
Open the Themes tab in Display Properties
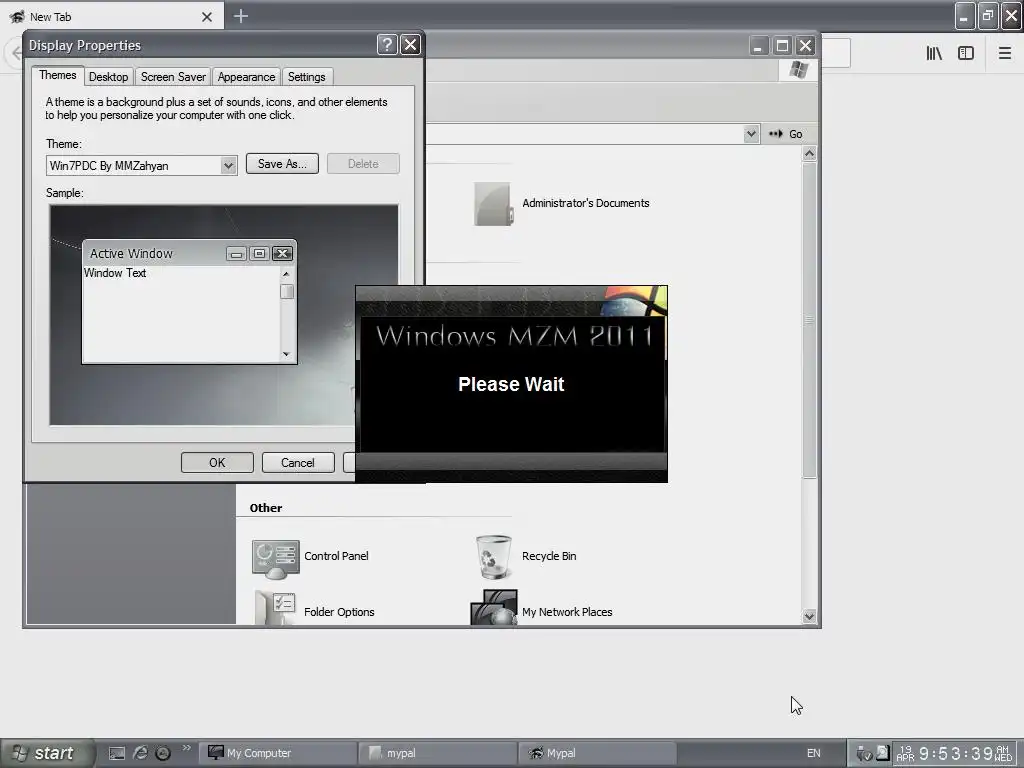(x=57, y=75)
